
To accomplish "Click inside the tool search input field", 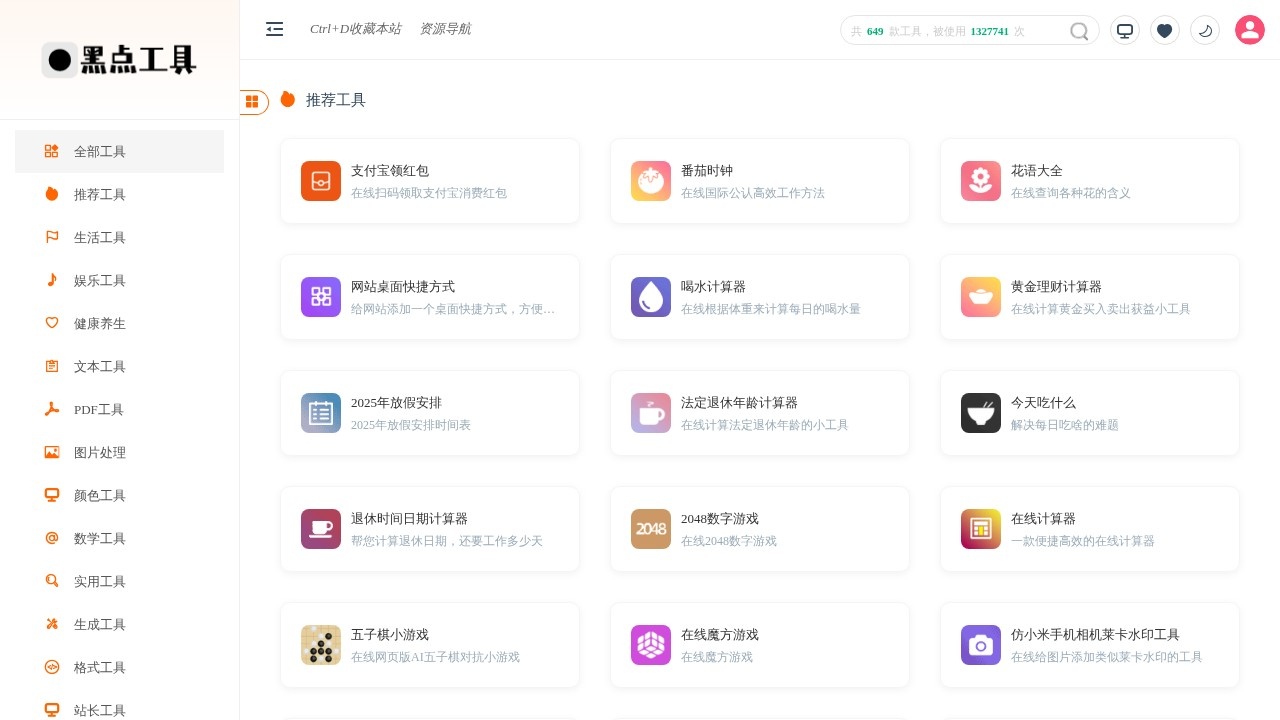I will click(x=960, y=30).
